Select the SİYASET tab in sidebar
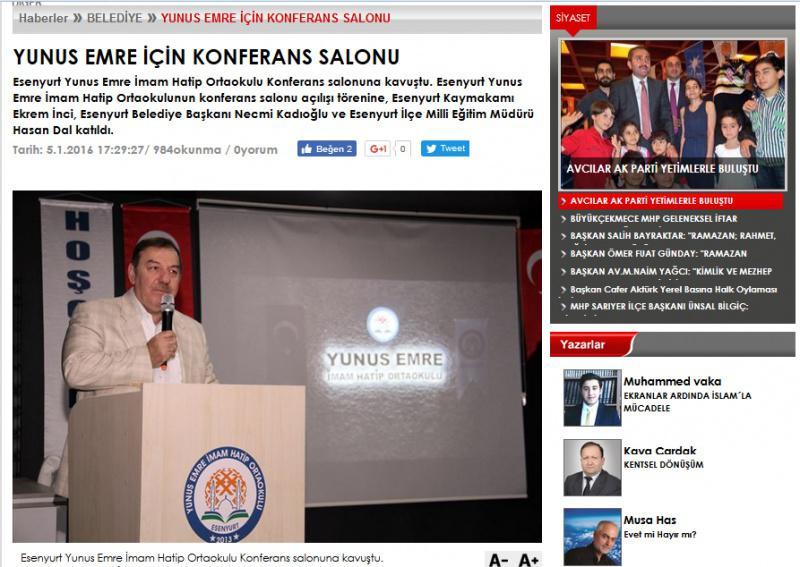 click(573, 17)
